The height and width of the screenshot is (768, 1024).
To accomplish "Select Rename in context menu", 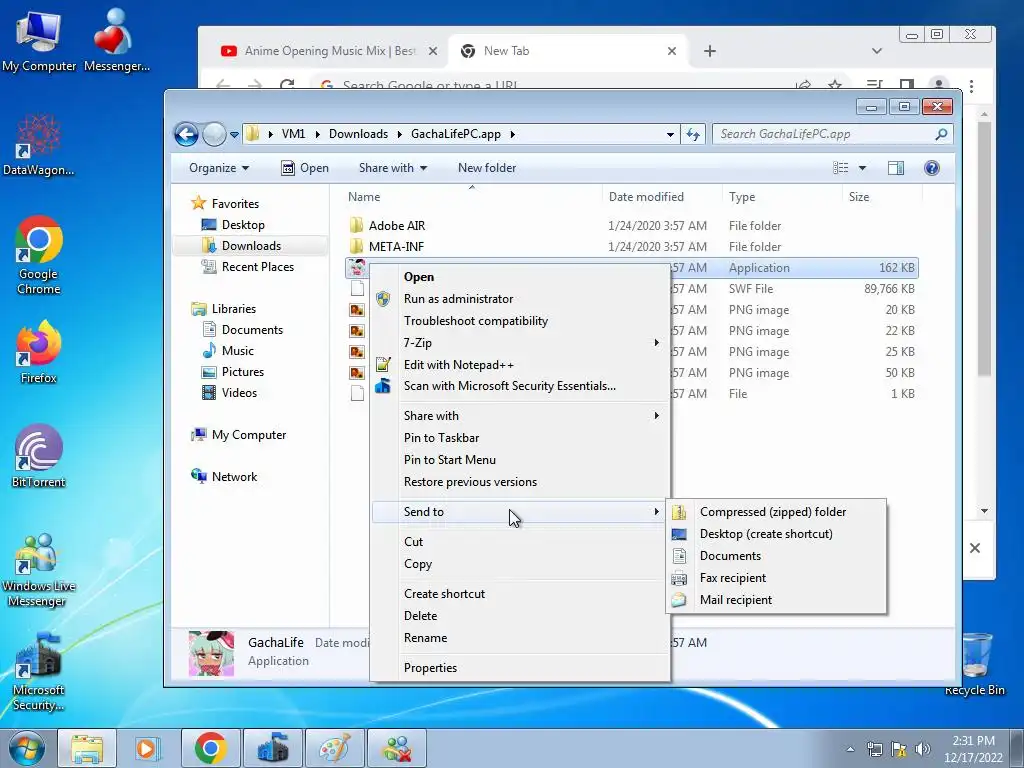I will coord(520,638).
